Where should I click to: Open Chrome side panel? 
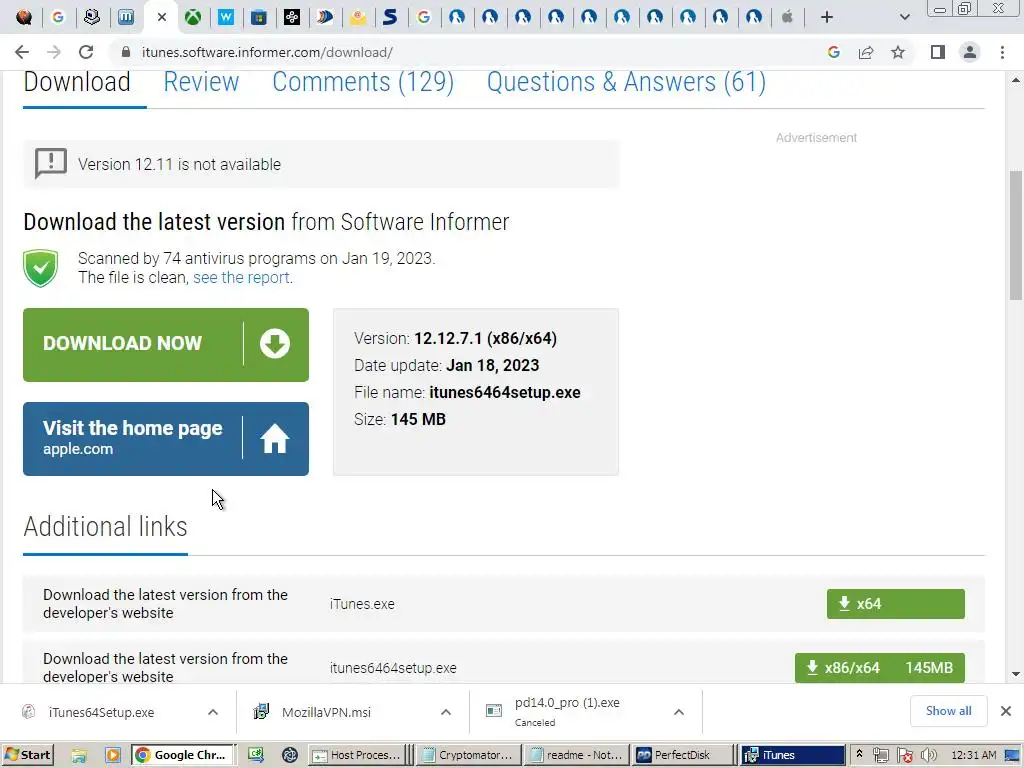[938, 52]
